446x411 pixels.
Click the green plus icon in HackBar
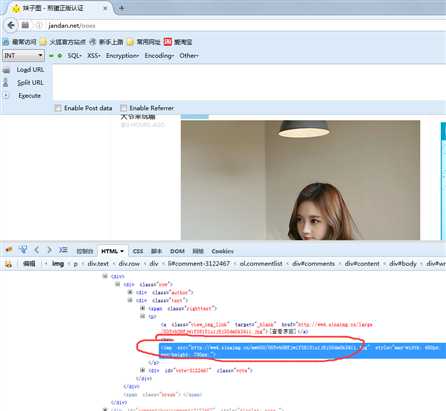click(x=60, y=56)
